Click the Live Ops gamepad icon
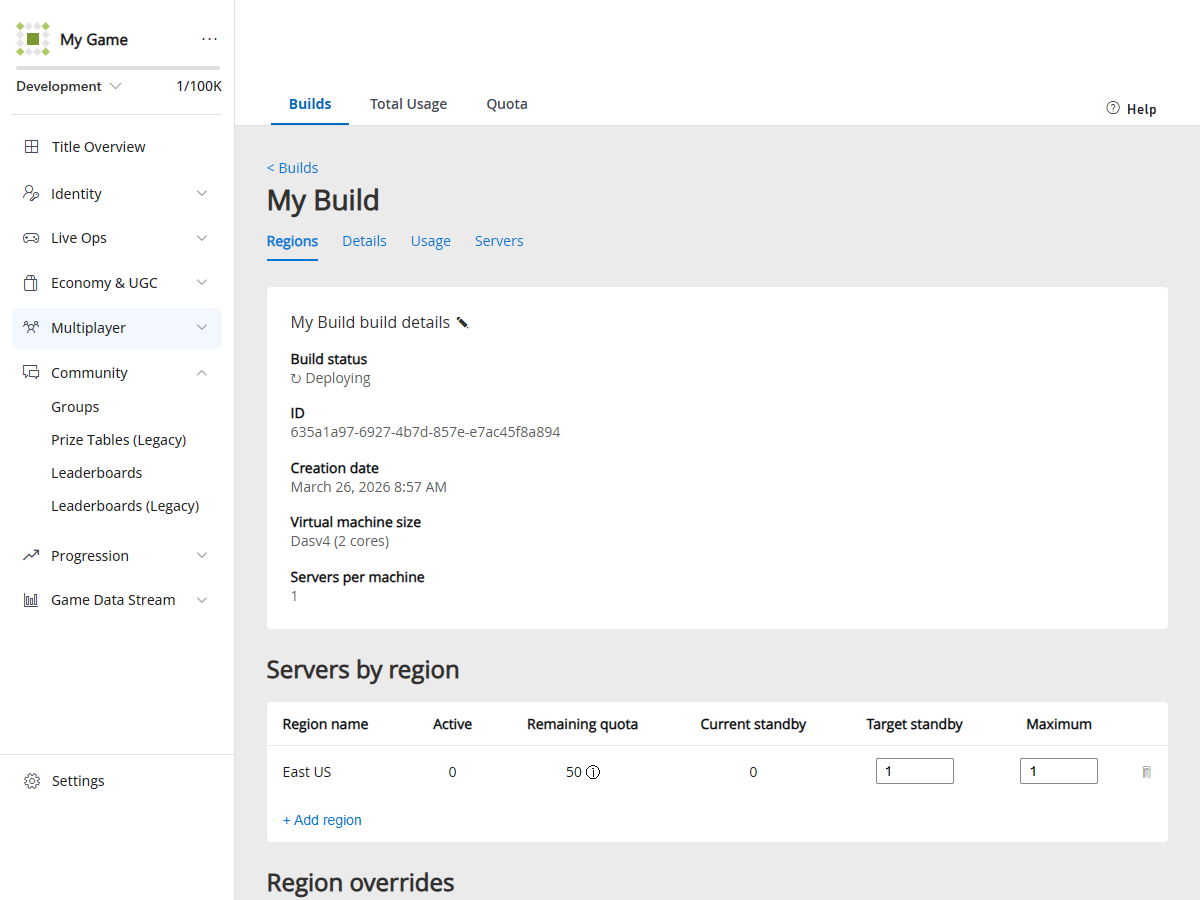The image size is (1200, 900). [x=31, y=238]
